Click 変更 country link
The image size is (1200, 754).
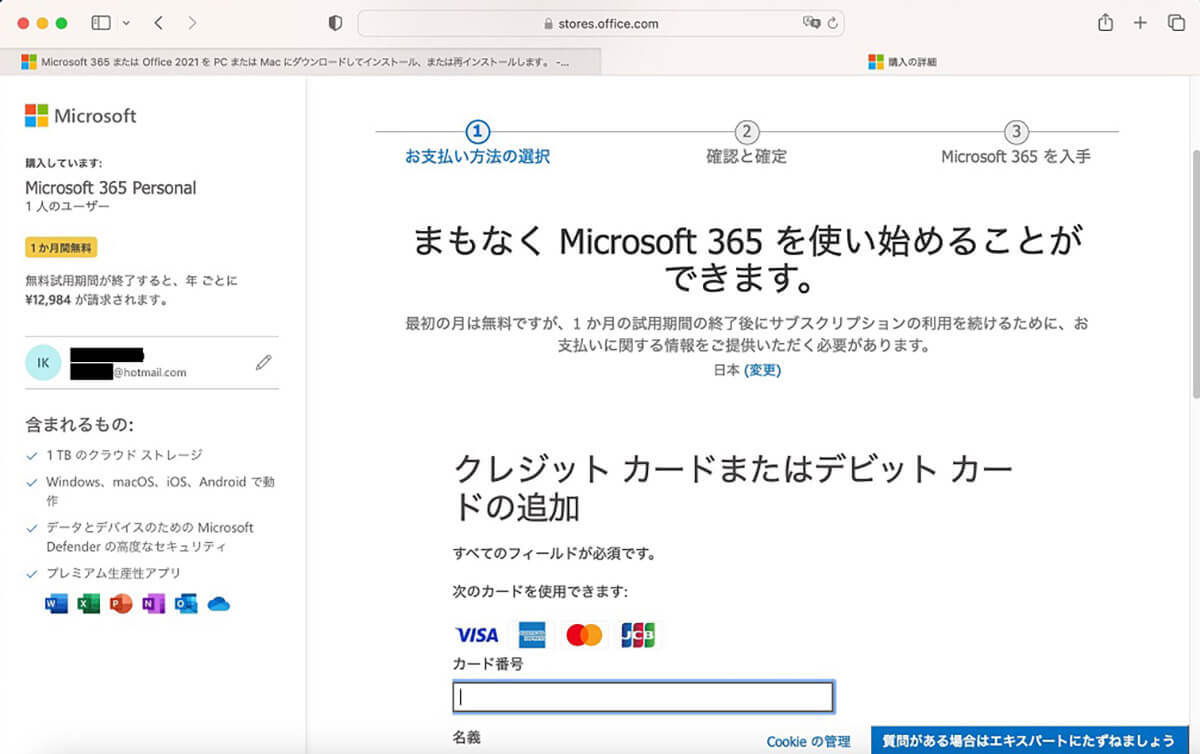click(x=763, y=370)
